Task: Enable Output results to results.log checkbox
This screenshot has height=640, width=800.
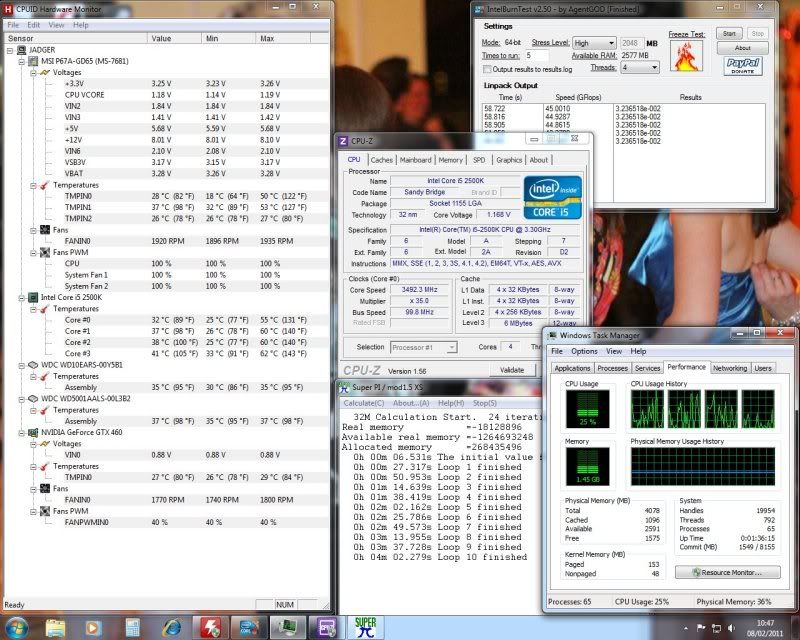Action: (x=487, y=69)
